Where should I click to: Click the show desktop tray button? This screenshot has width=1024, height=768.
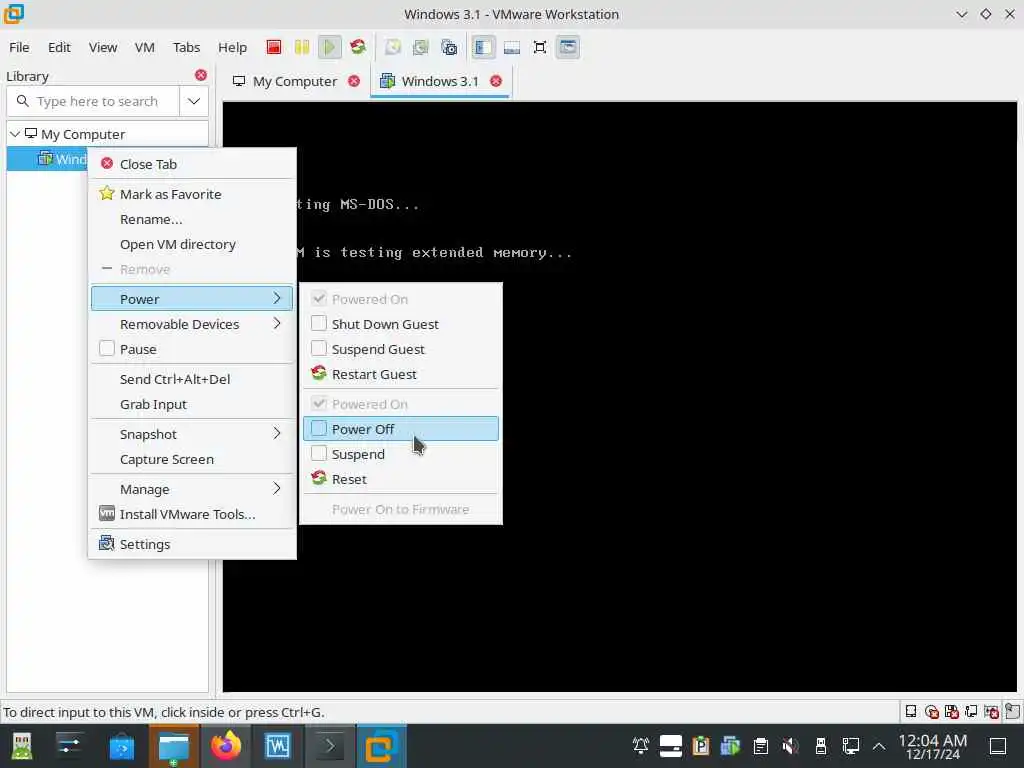tap(998, 746)
